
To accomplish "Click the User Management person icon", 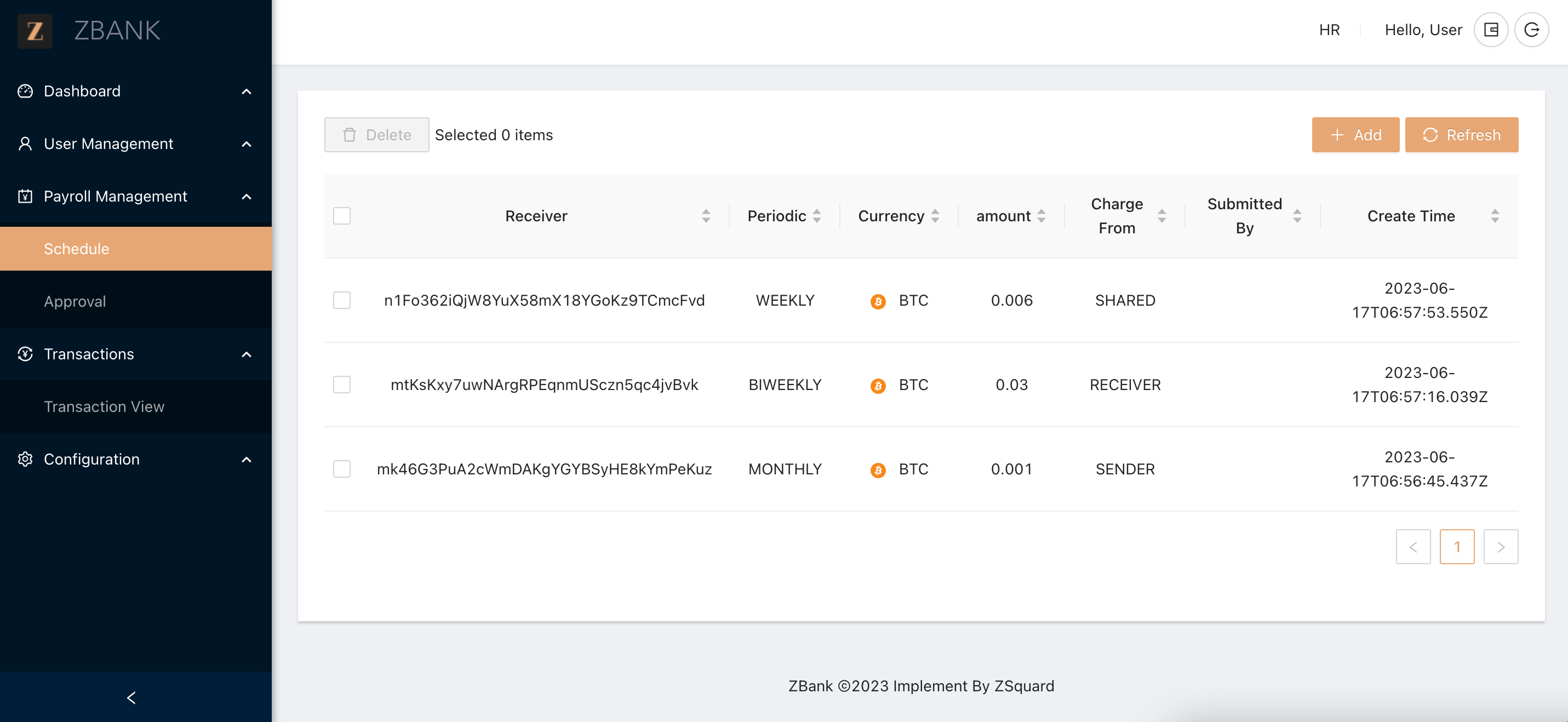I will tap(25, 144).
